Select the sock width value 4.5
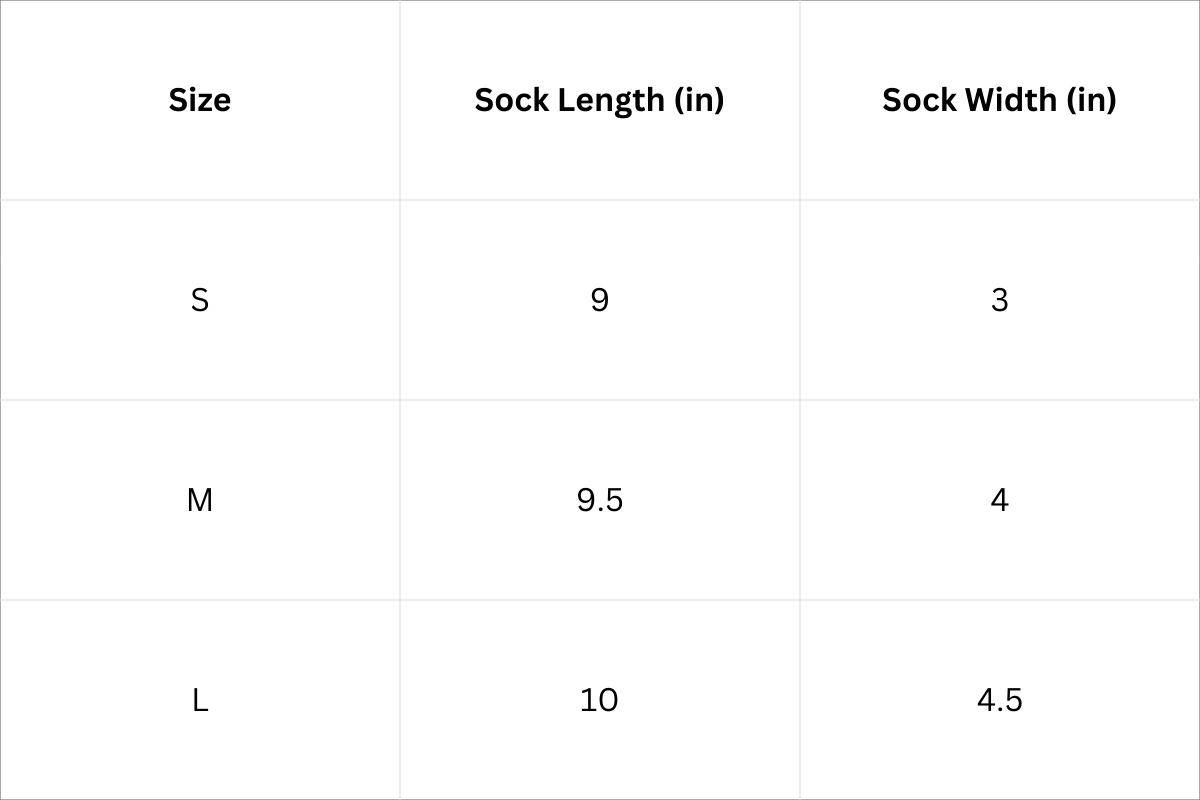The height and width of the screenshot is (800, 1200). pyautogui.click(x=1000, y=700)
